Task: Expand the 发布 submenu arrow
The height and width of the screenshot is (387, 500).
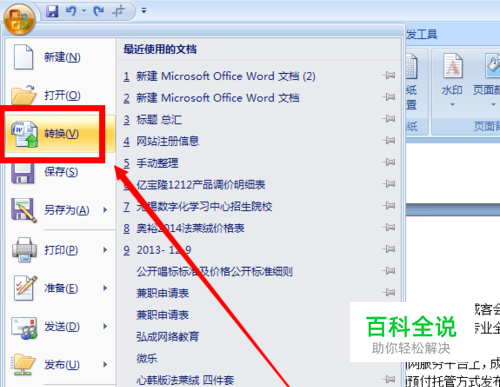Action: tap(105, 364)
